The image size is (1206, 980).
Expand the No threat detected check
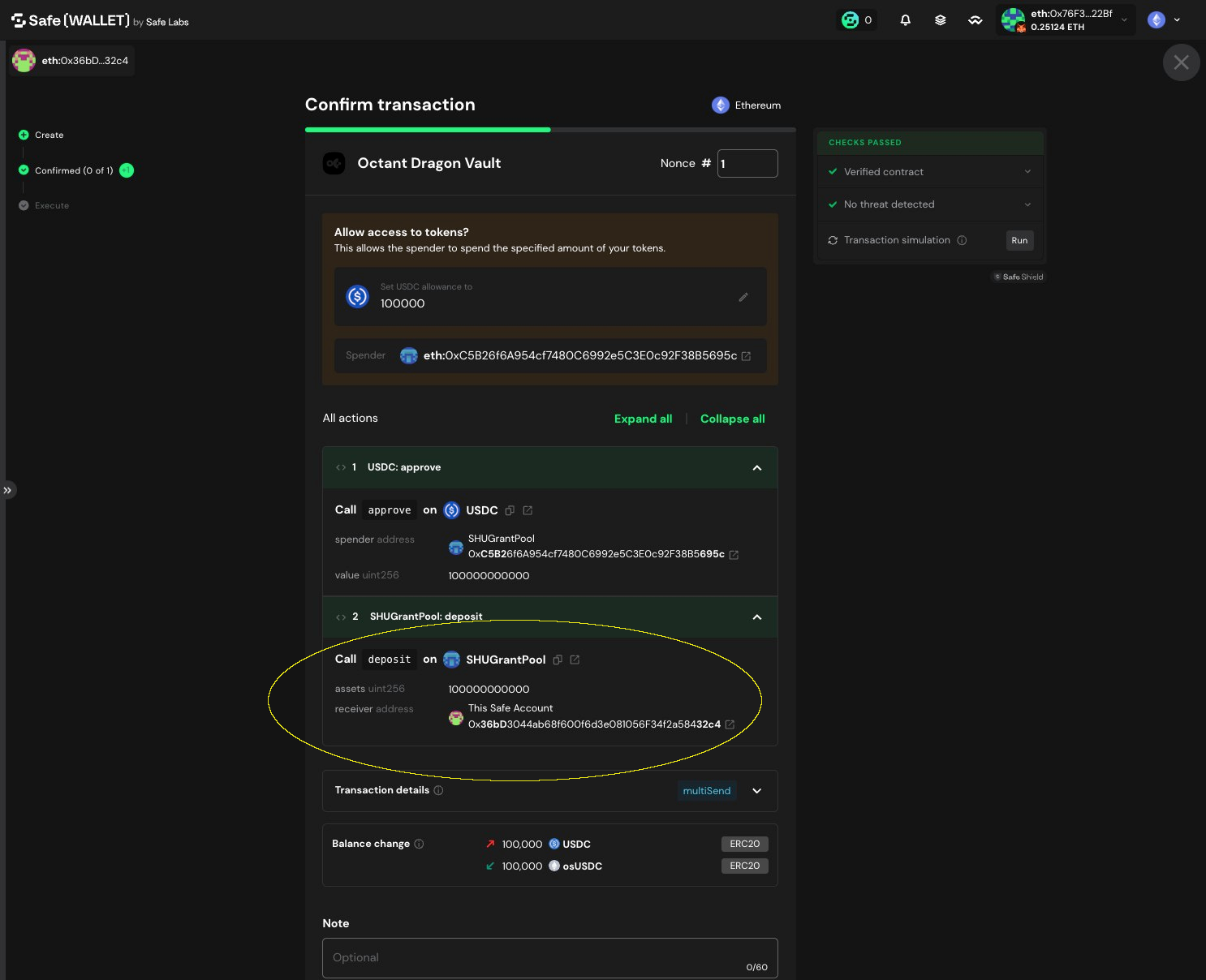click(x=1027, y=204)
